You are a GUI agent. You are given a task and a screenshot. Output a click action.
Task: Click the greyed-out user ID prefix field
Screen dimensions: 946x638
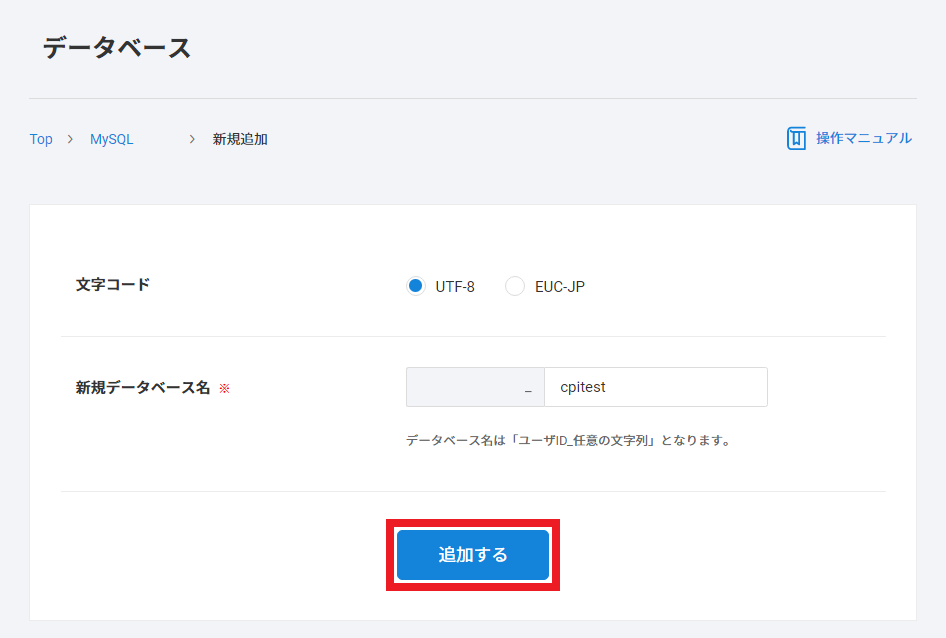click(465, 387)
